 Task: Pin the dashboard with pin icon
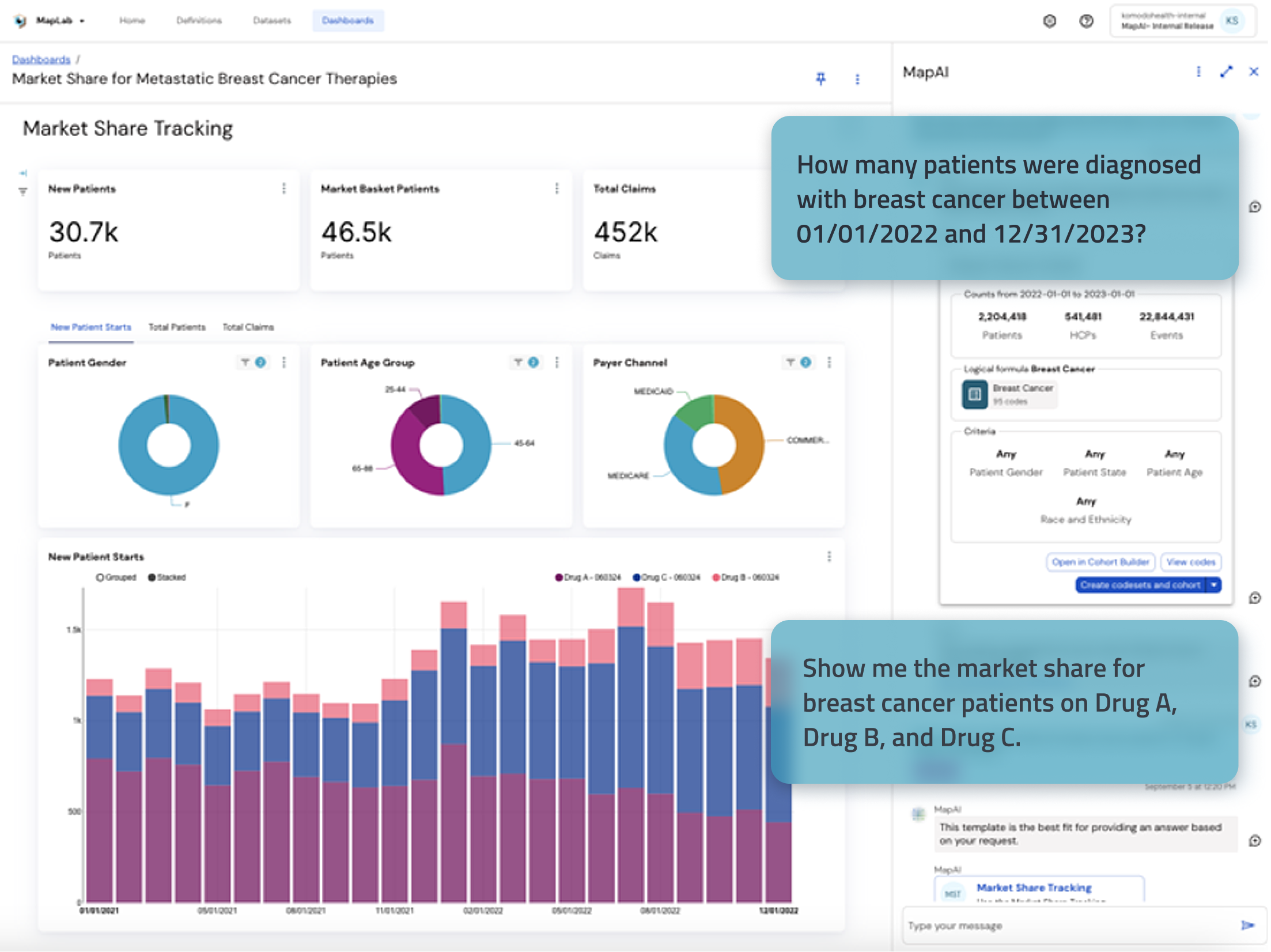[820, 79]
